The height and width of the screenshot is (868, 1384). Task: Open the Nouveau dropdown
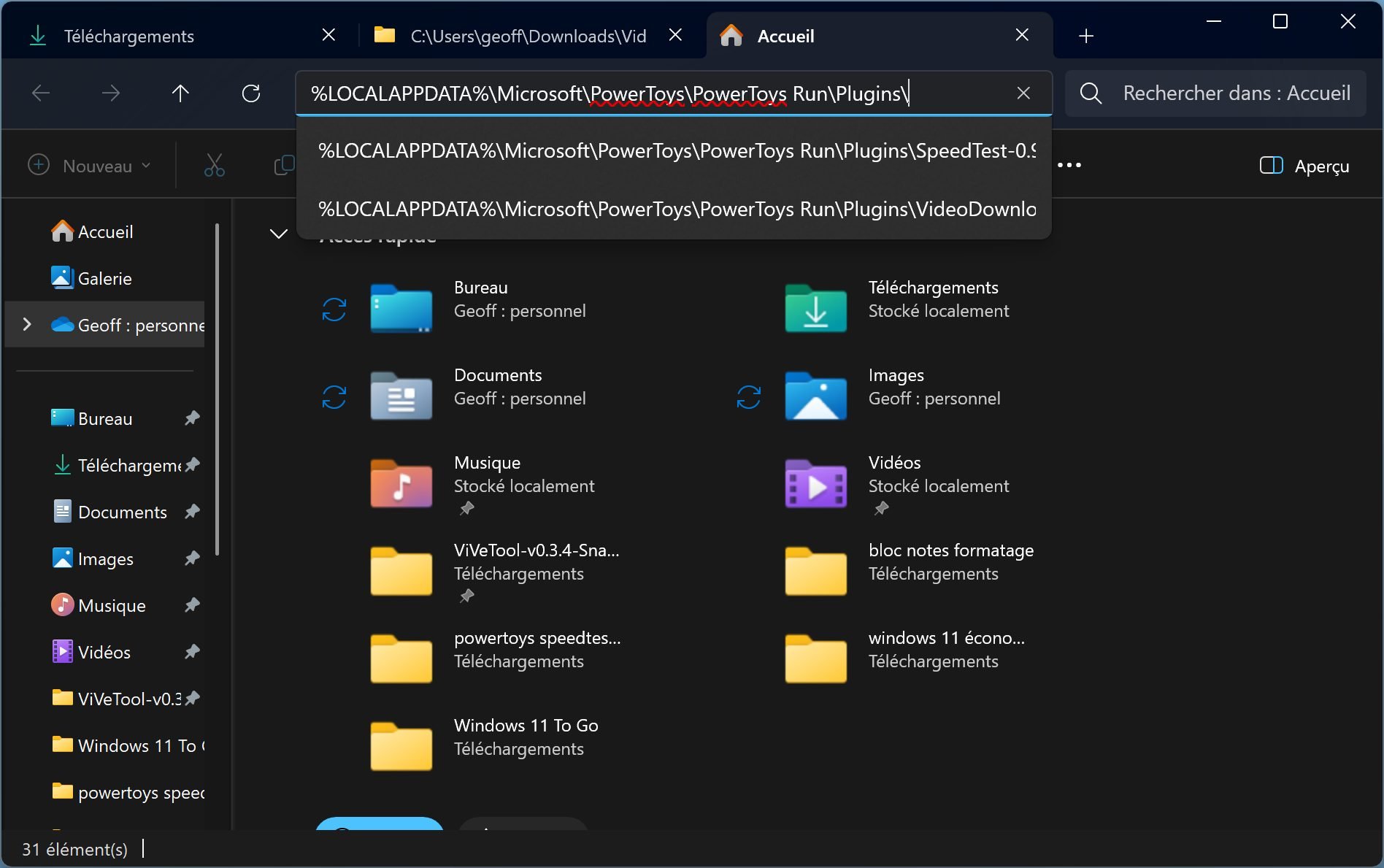90,166
